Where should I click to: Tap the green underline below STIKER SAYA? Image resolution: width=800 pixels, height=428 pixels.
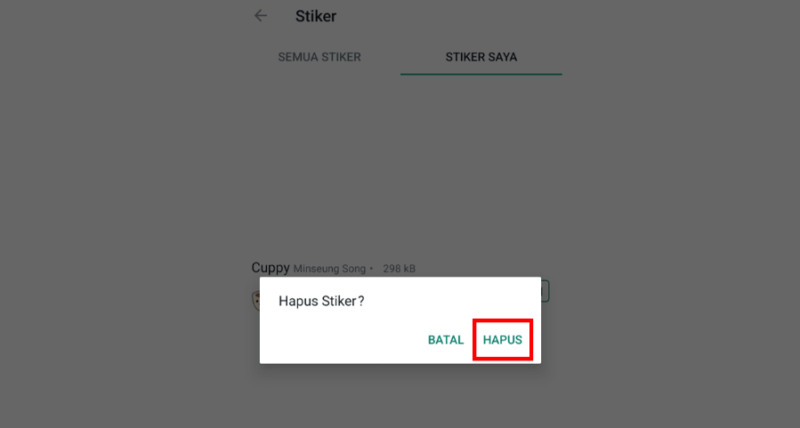pyautogui.click(x=481, y=74)
